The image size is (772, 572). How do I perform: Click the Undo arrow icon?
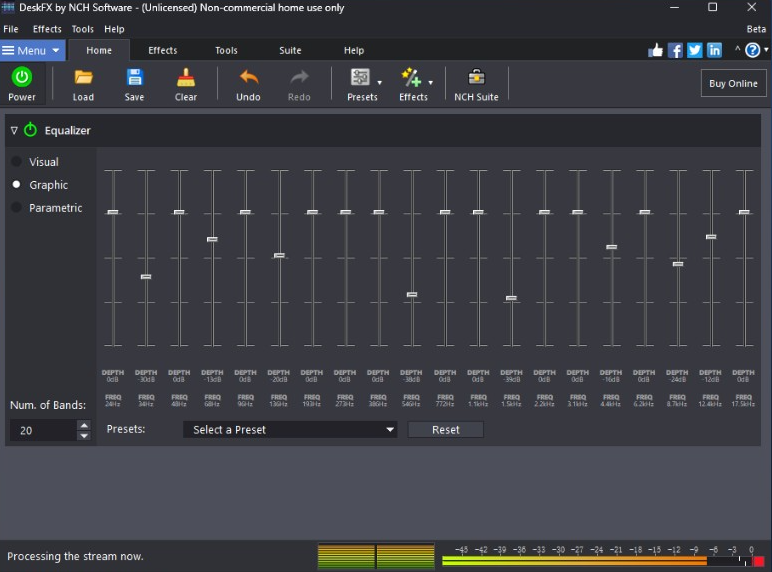coord(248,77)
